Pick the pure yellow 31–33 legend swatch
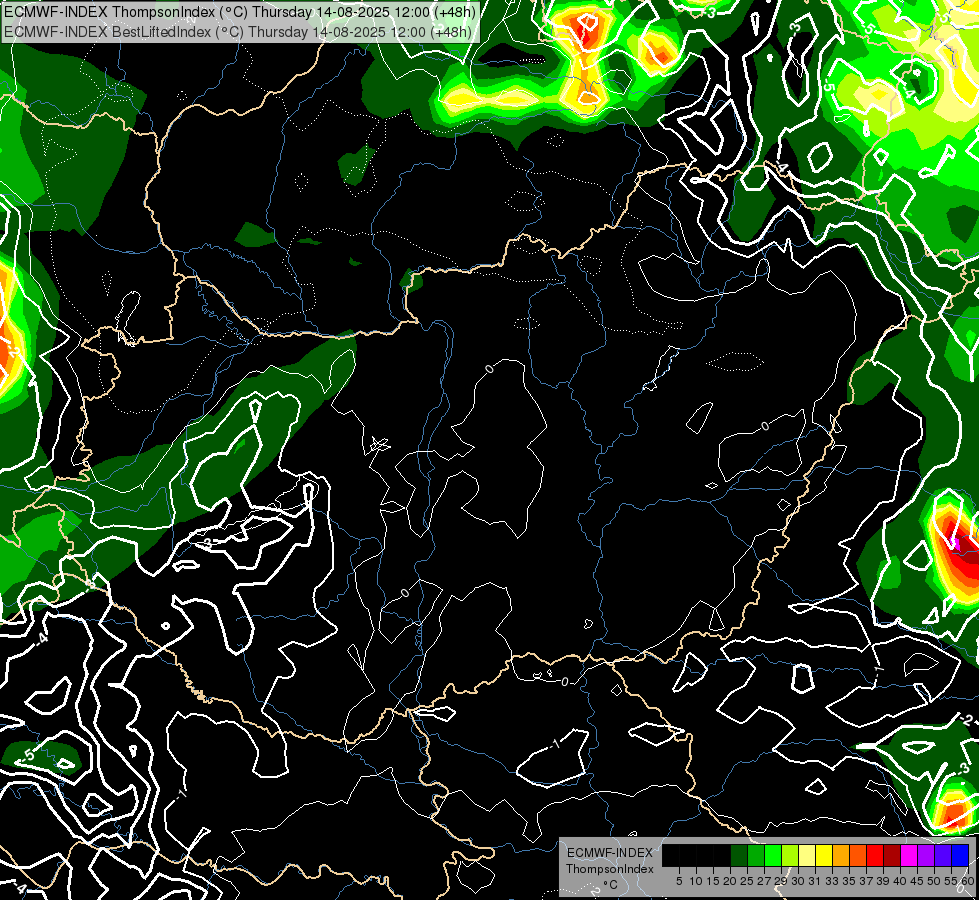The image size is (979, 900). (824, 855)
